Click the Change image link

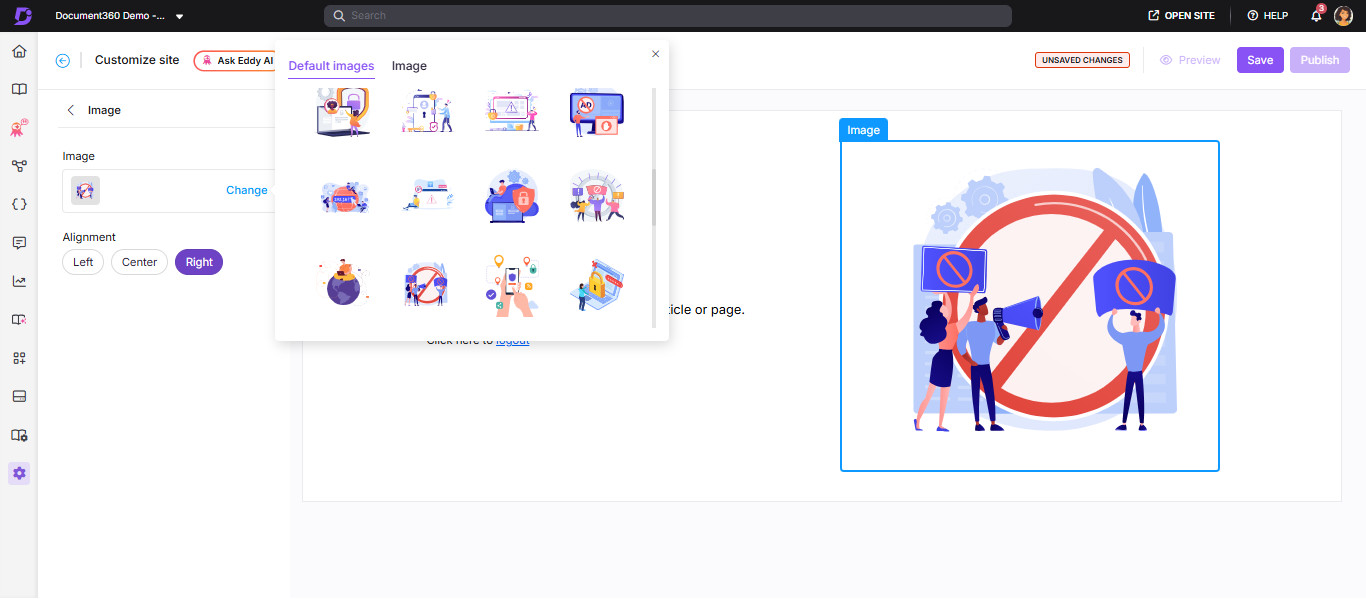pos(247,190)
